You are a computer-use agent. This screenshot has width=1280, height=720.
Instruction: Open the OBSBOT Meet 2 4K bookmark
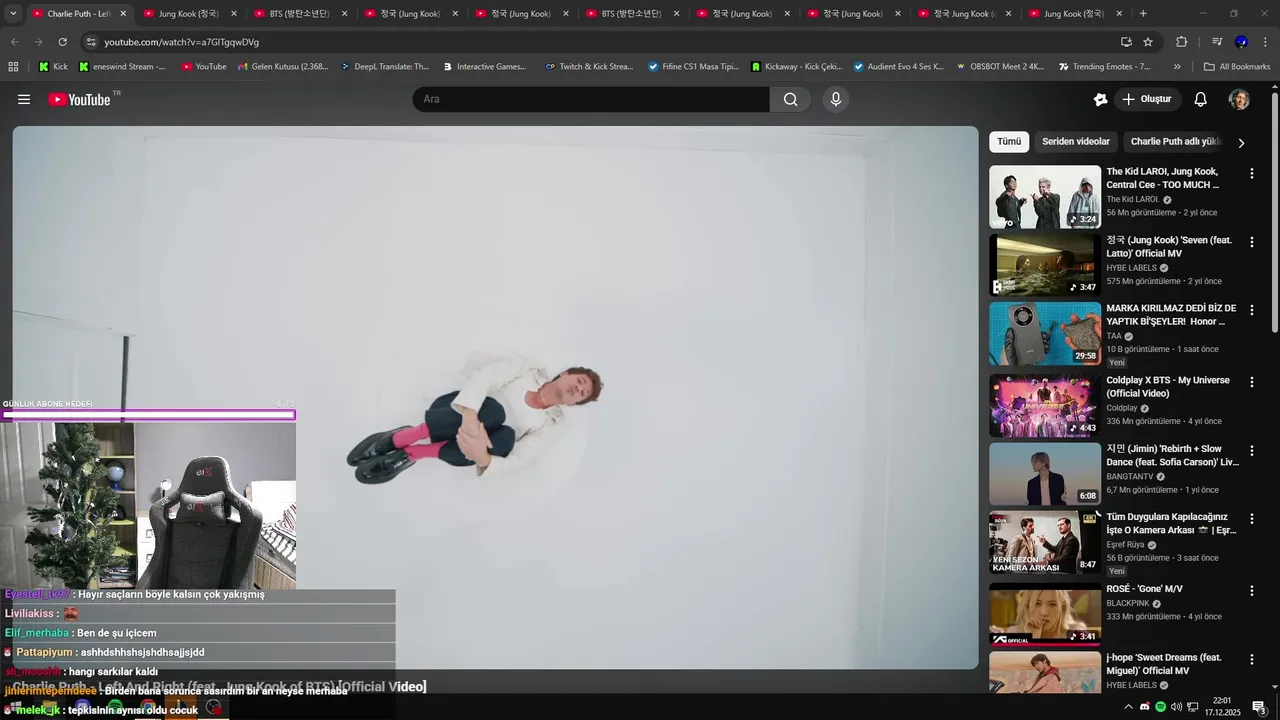pyautogui.click(x=999, y=67)
